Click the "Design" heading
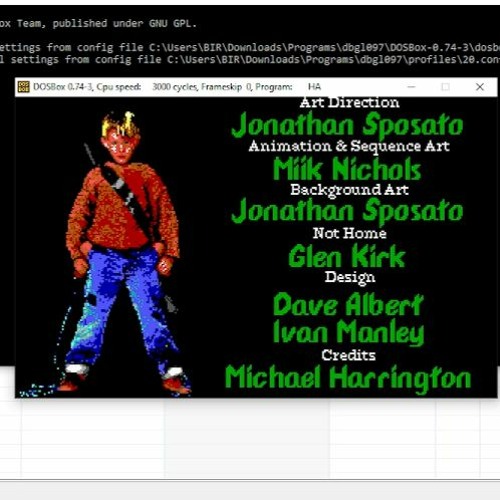 tap(350, 278)
